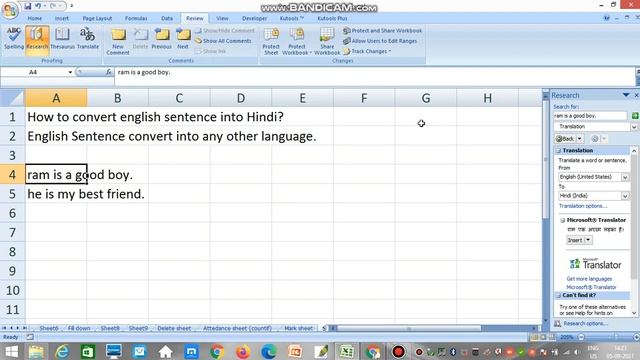This screenshot has width=640, height=360.
Task: Select row 5 header
Action: [13, 194]
